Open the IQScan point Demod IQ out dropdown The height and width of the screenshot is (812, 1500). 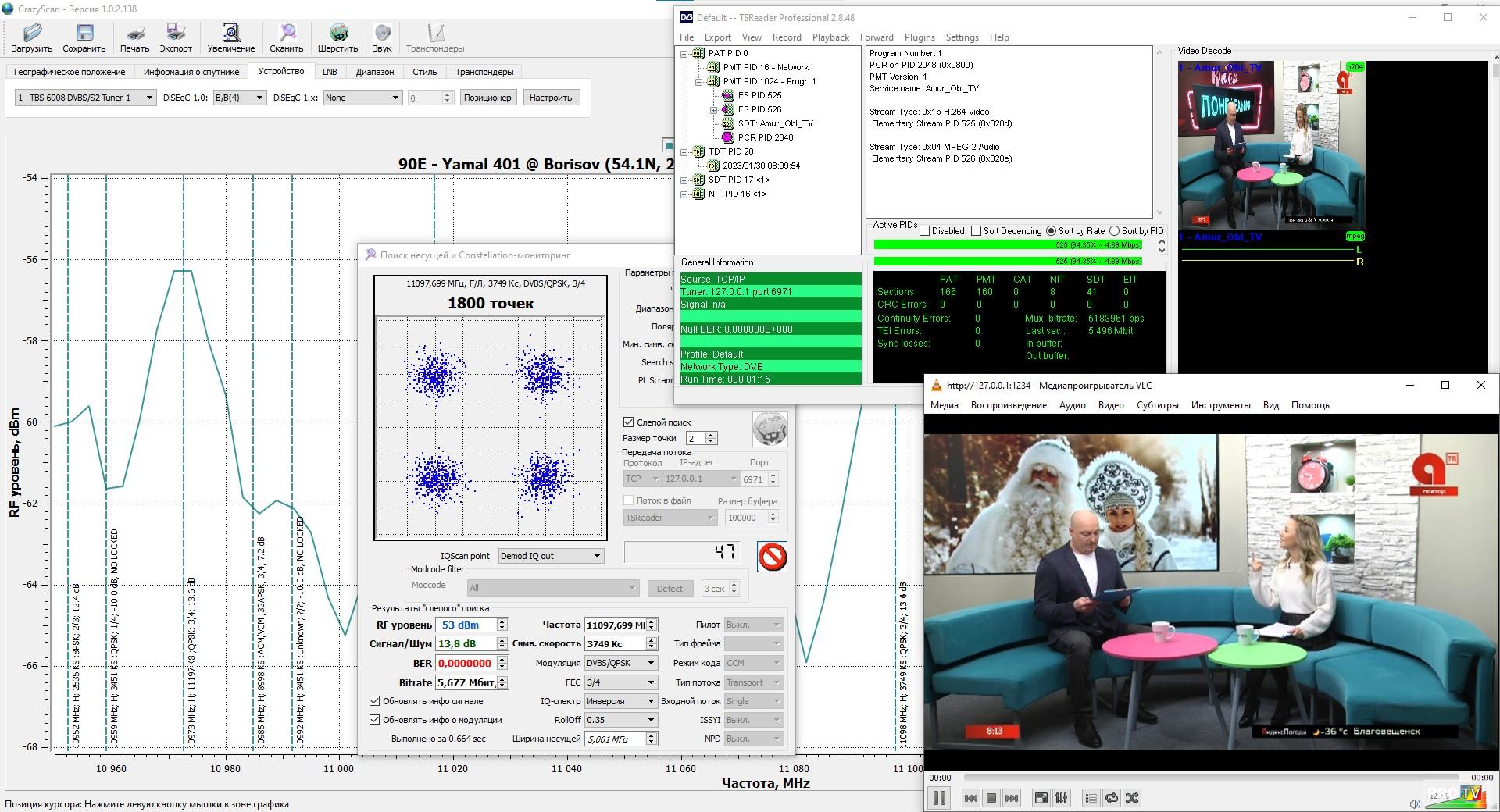[551, 556]
